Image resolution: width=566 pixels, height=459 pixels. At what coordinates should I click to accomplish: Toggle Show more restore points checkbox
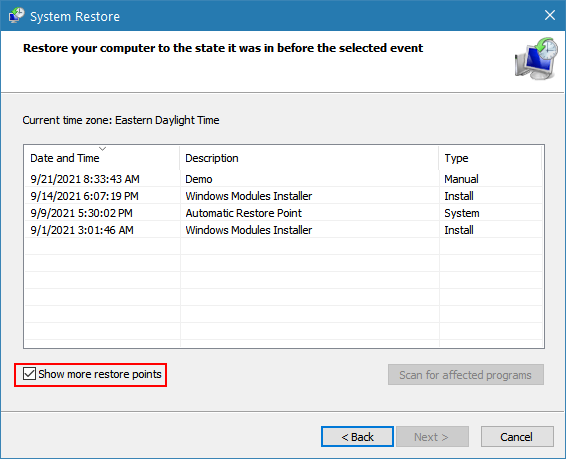coord(29,374)
